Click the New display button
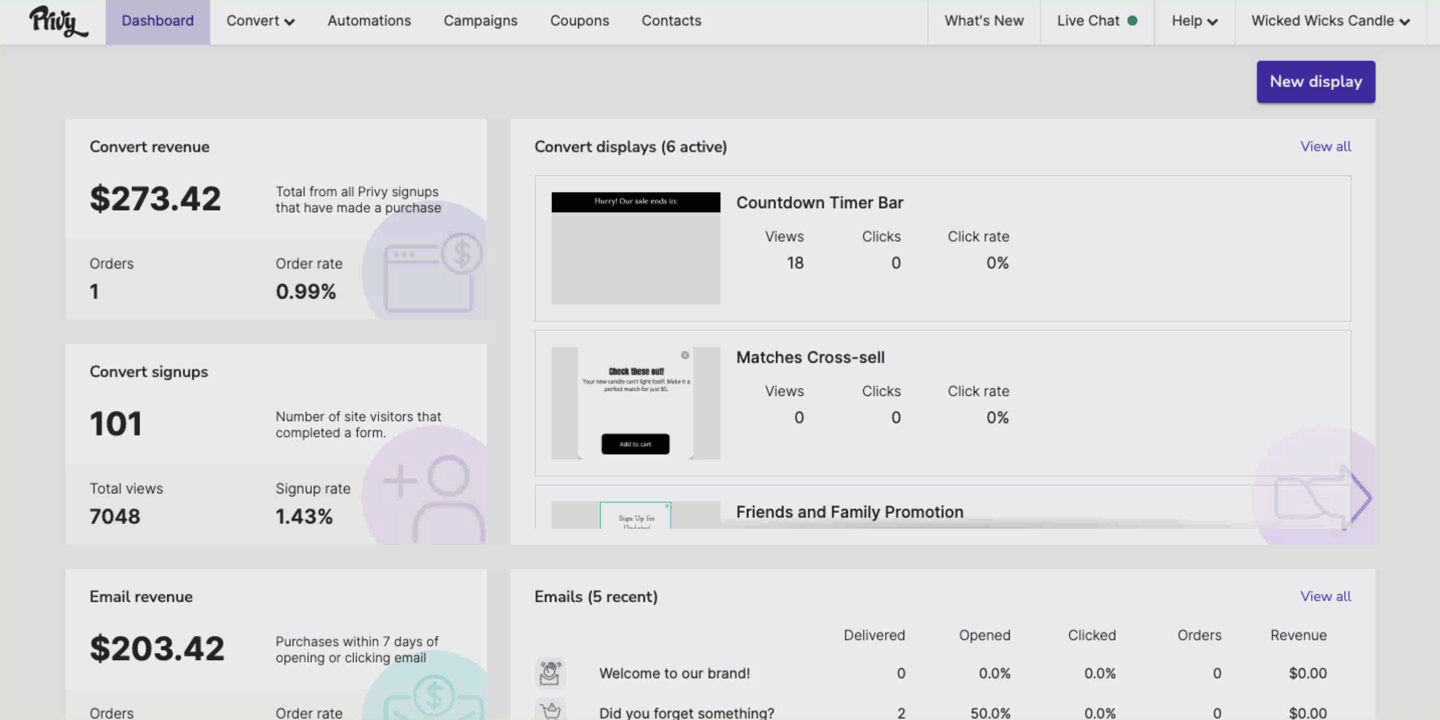This screenshot has height=720, width=1440. coord(1316,82)
